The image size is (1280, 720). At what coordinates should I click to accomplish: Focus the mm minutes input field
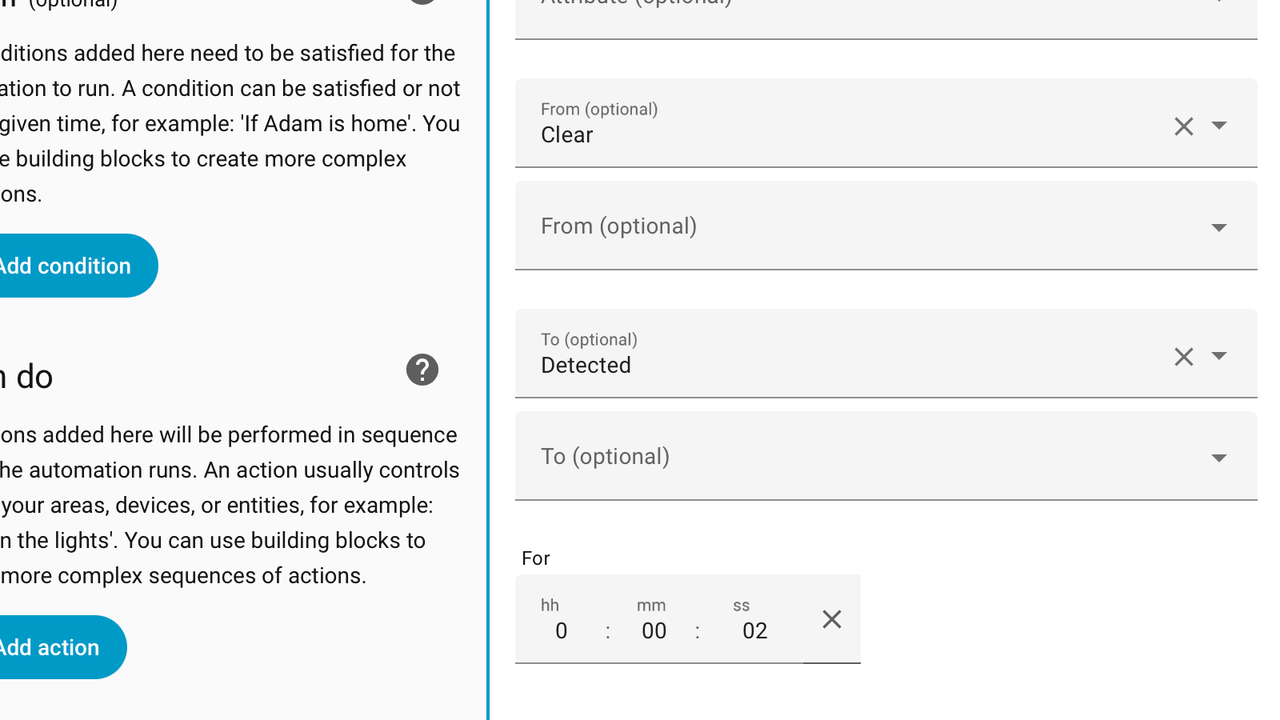tap(654, 631)
